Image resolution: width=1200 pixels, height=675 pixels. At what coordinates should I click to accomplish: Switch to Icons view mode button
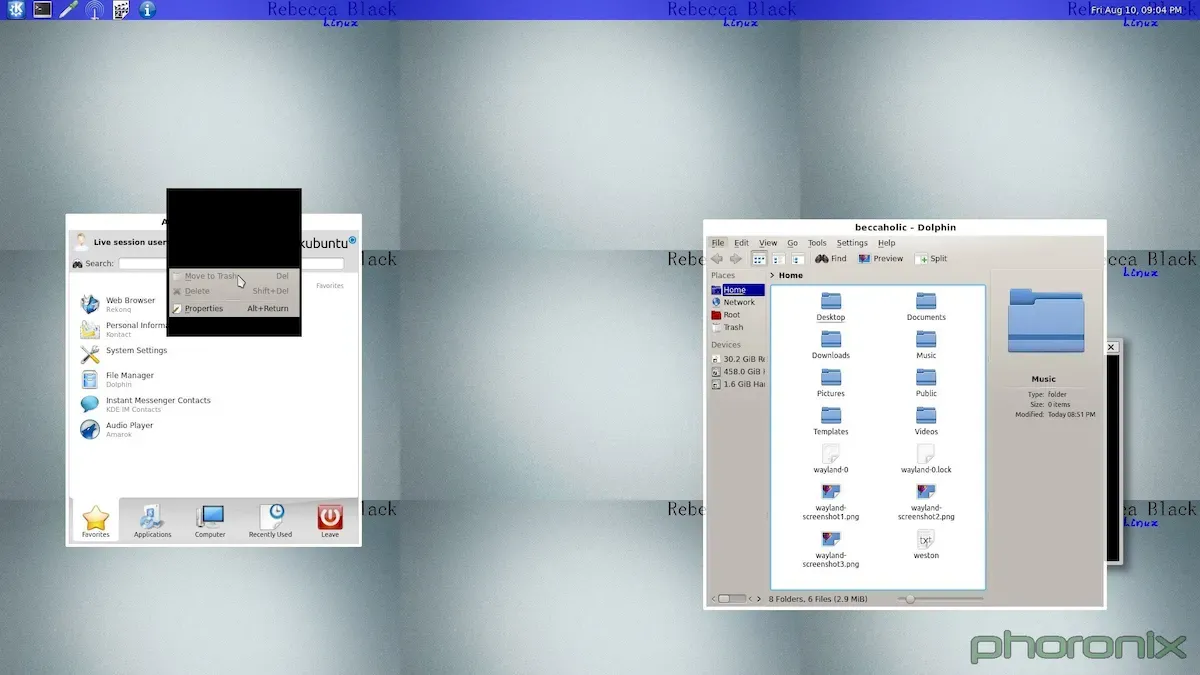(x=759, y=259)
